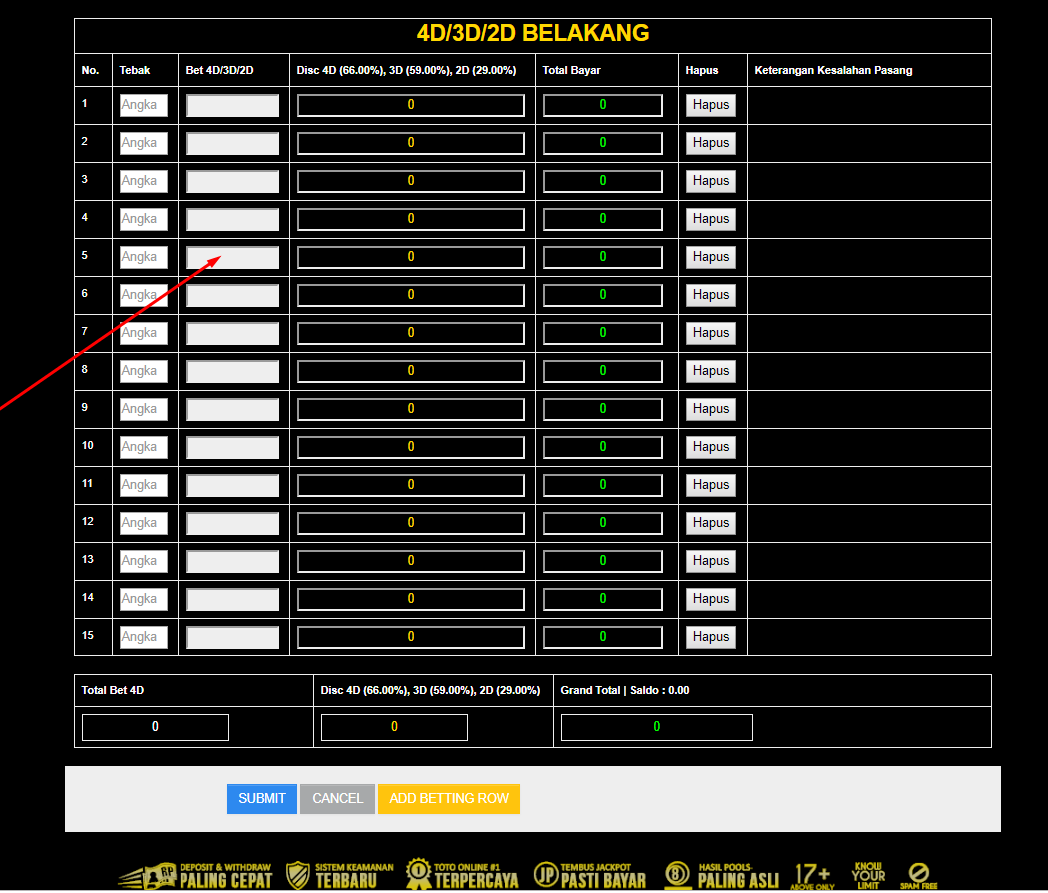Click the 17+ Above Only icon

[x=811, y=876]
